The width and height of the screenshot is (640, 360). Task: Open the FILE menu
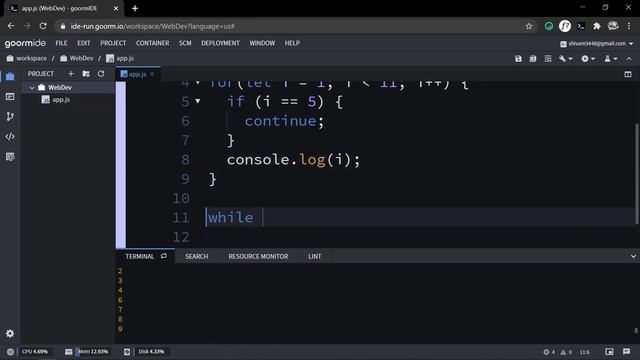(x=61, y=43)
